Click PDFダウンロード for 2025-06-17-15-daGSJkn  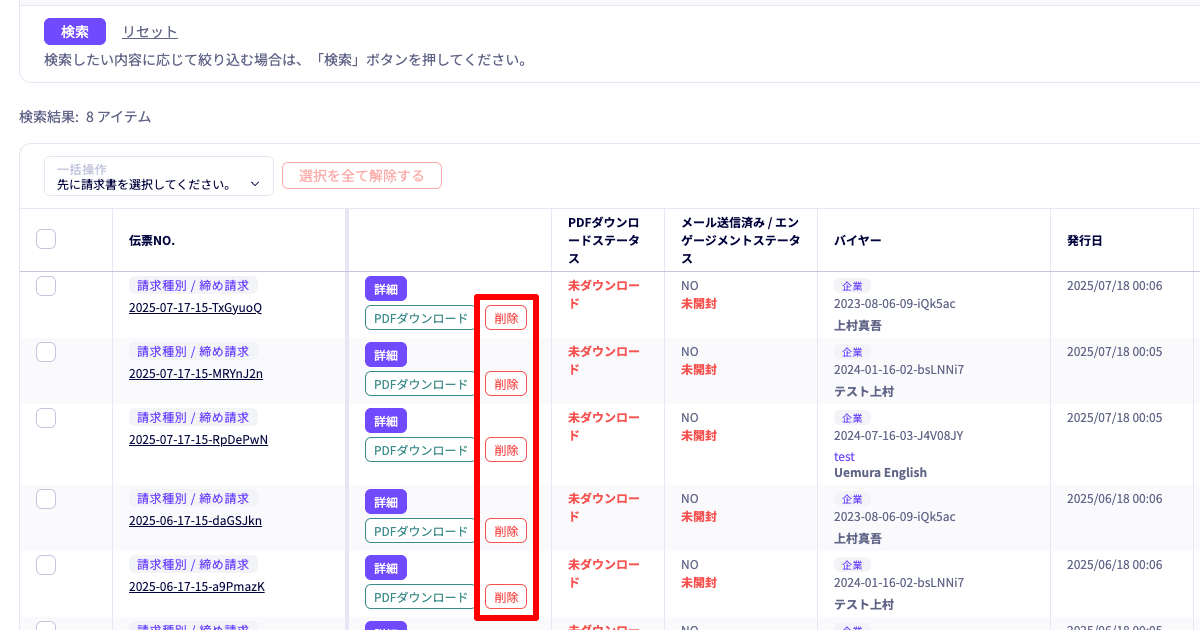point(421,531)
